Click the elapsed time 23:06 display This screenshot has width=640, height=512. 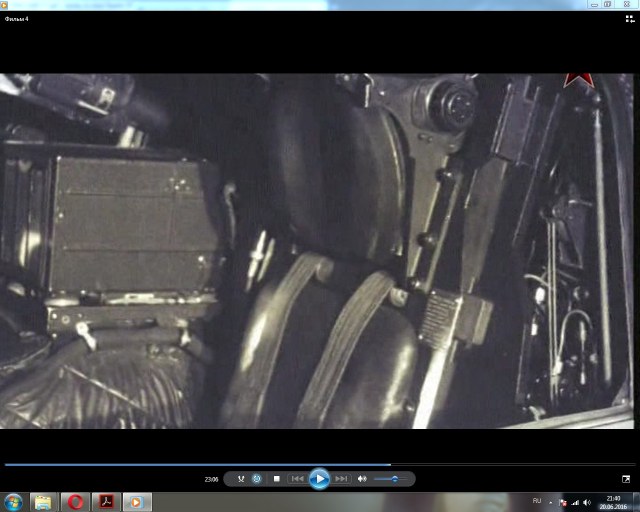(211, 479)
